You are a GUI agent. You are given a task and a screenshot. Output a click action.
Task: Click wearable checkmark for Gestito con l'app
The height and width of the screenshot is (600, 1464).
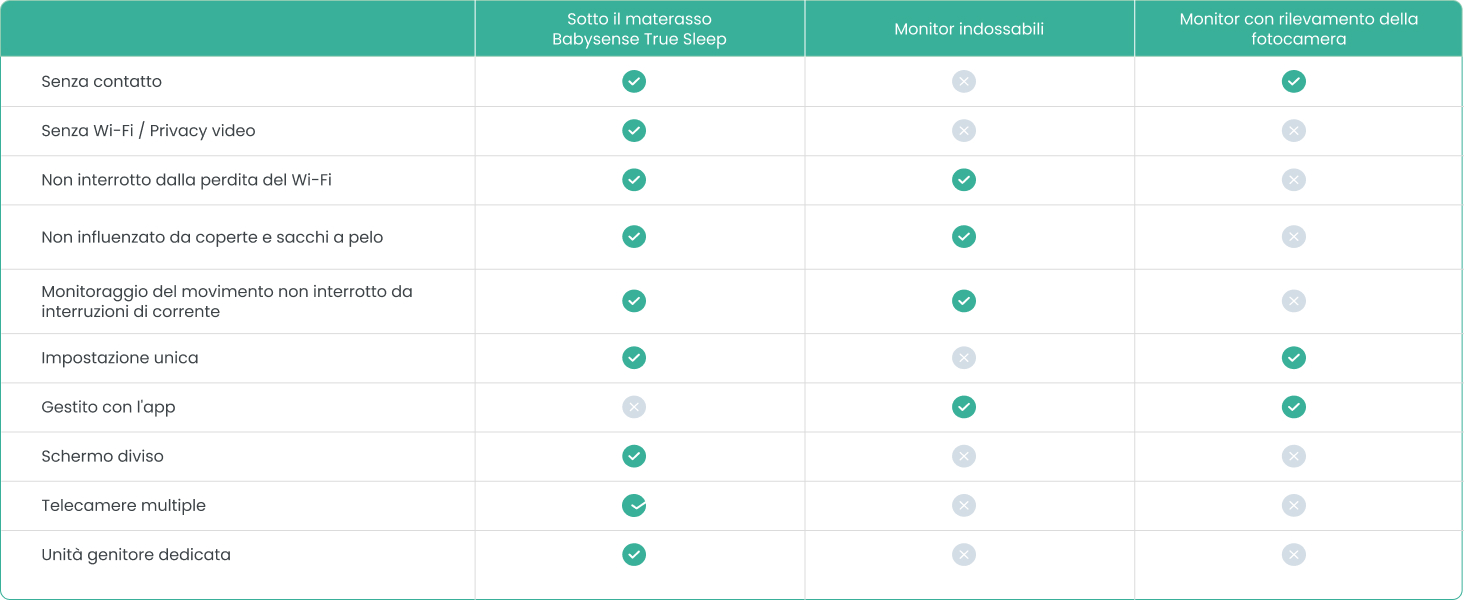click(964, 407)
